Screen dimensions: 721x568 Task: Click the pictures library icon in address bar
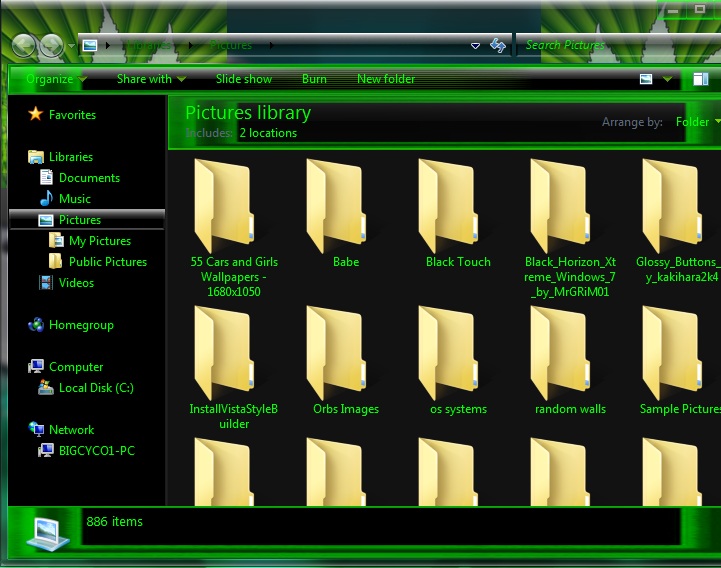click(x=90, y=45)
